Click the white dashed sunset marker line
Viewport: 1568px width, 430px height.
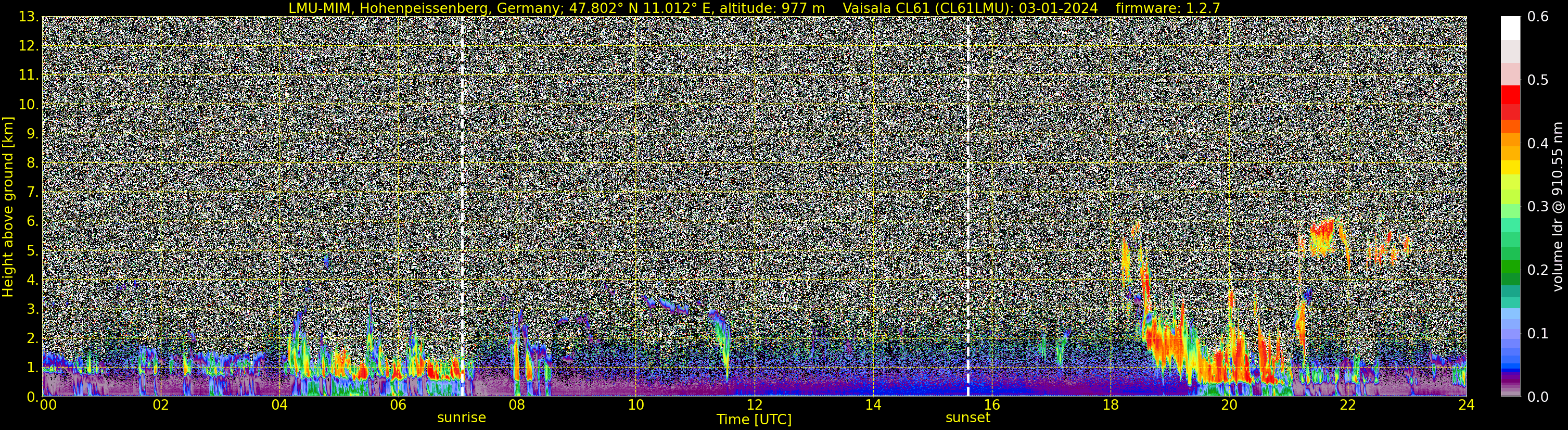(x=968, y=207)
